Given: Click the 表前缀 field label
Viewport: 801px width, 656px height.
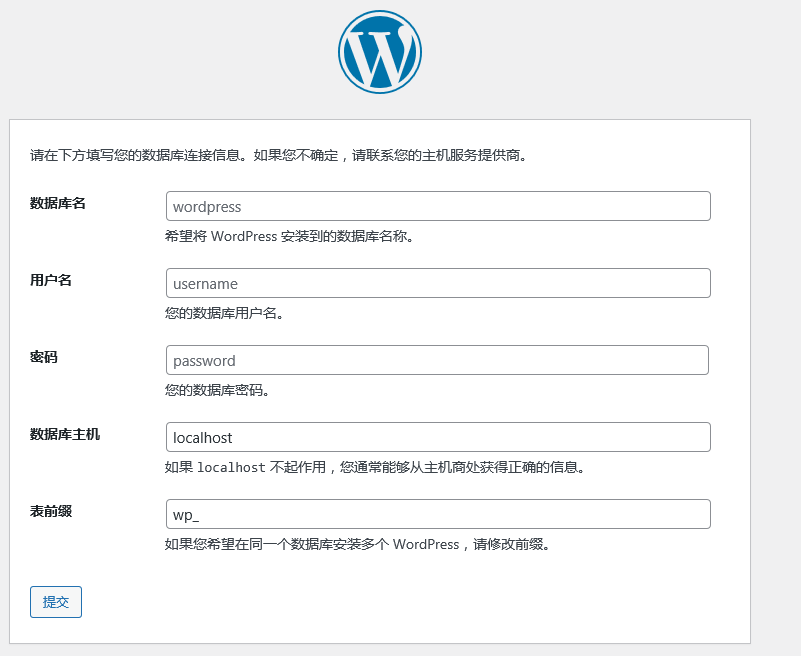Looking at the screenshot, I should 51,512.
